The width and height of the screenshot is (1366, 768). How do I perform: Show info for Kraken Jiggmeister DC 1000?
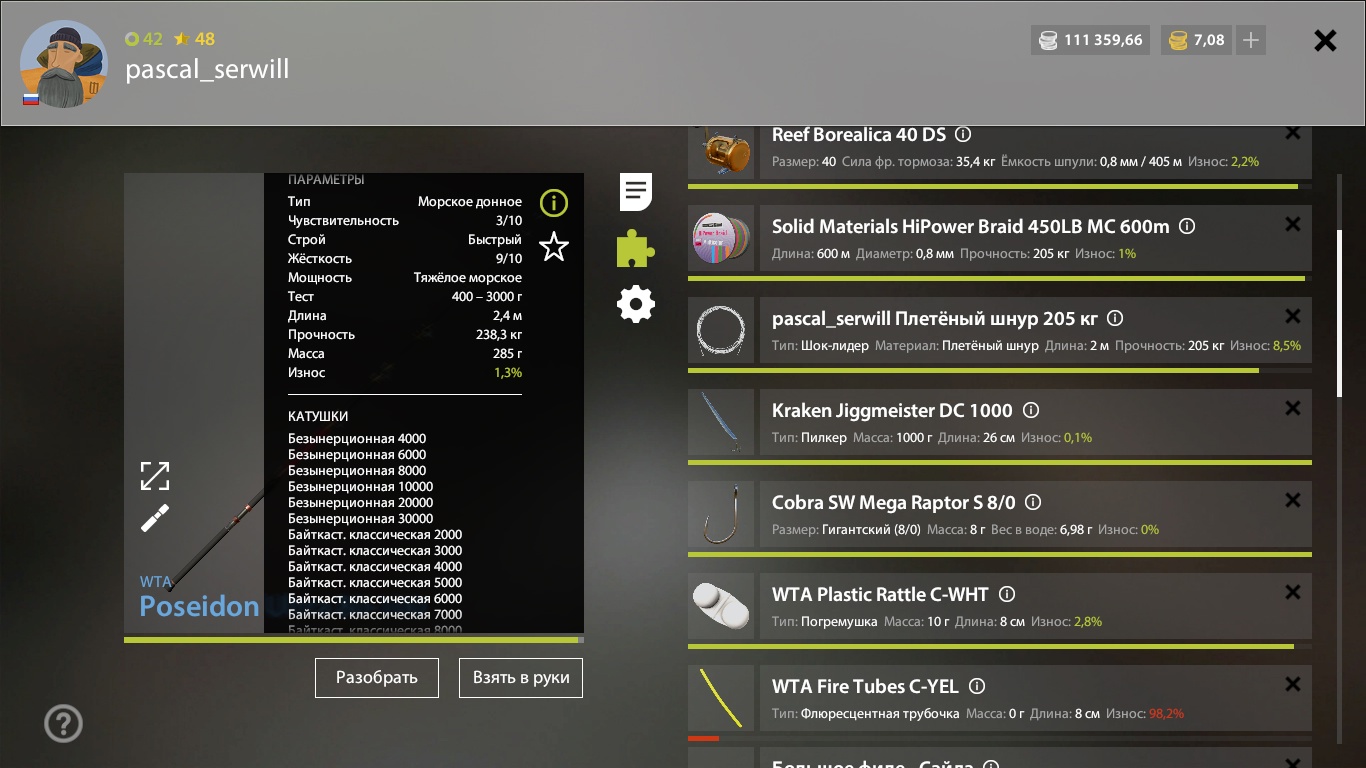[x=1031, y=410]
